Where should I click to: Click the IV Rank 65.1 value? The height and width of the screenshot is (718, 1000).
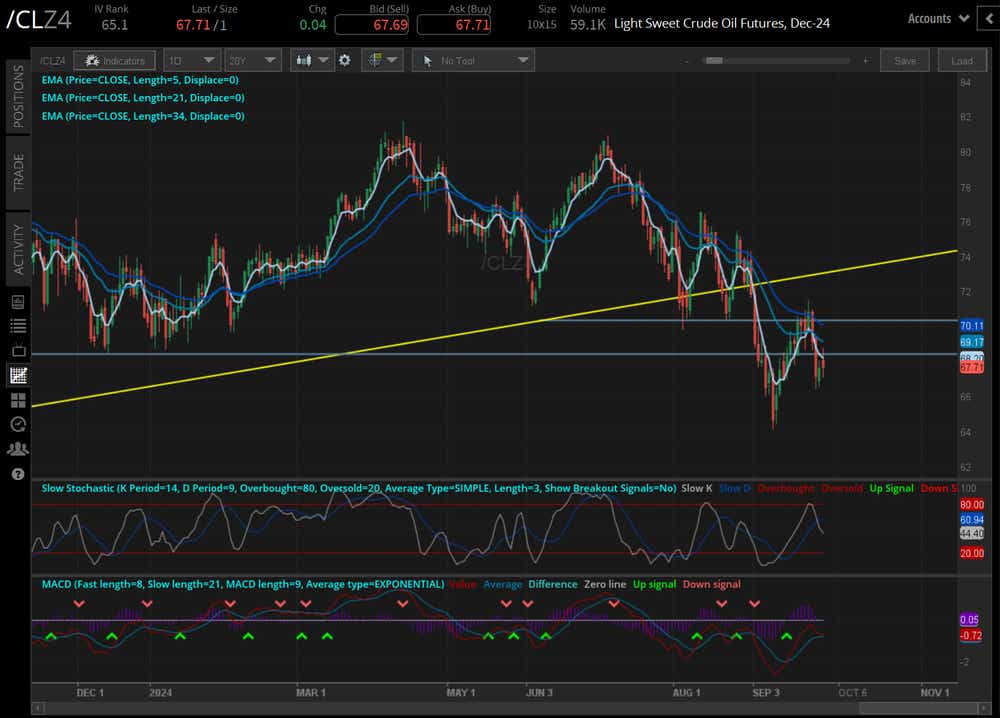point(115,25)
